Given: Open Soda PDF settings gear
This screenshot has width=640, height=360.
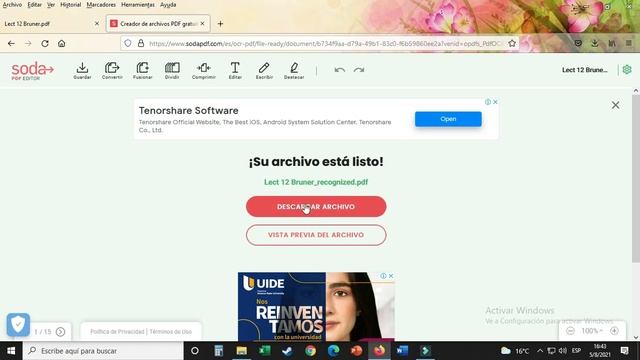Looking at the screenshot, I should [x=627, y=70].
